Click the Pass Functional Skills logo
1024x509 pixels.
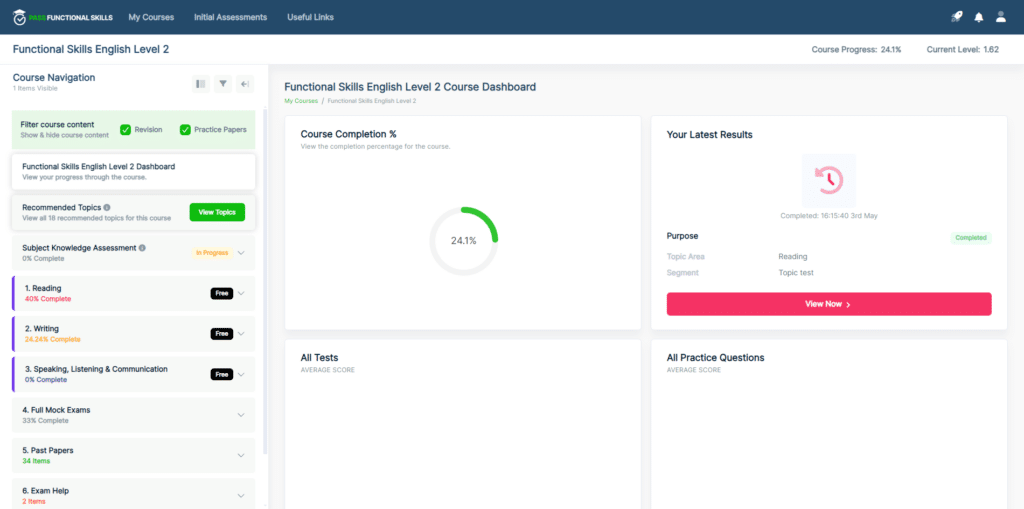[62, 17]
